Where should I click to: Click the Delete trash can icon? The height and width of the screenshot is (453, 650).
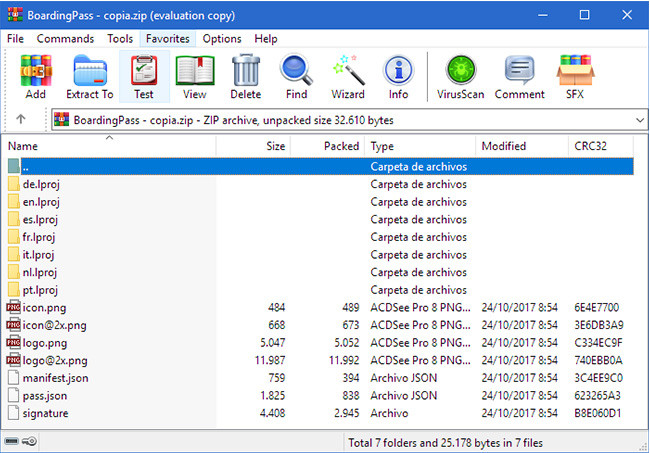(246, 76)
